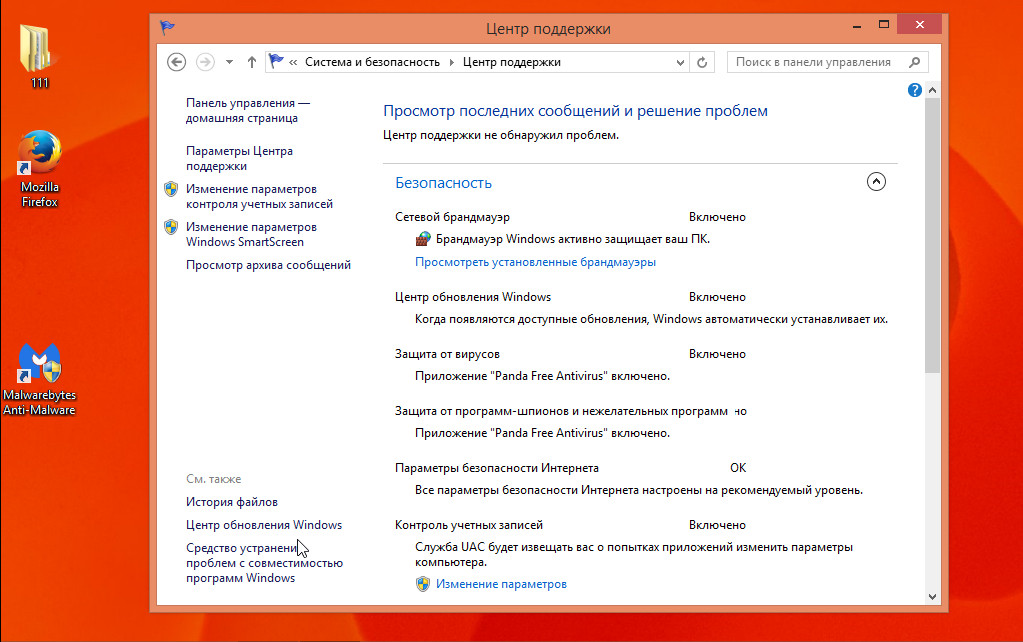The image size is (1023, 642).
Task: Go up one level with Up arrow
Action: tap(252, 62)
